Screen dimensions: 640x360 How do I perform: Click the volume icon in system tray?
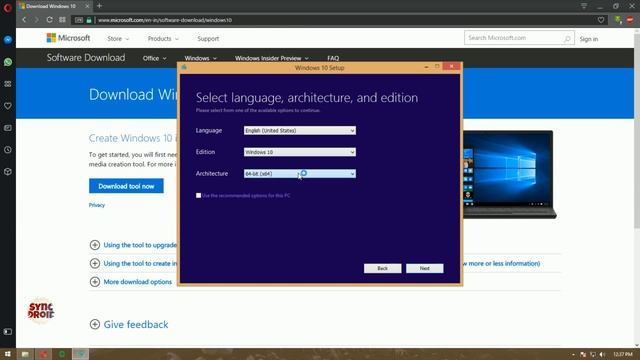tap(602, 354)
